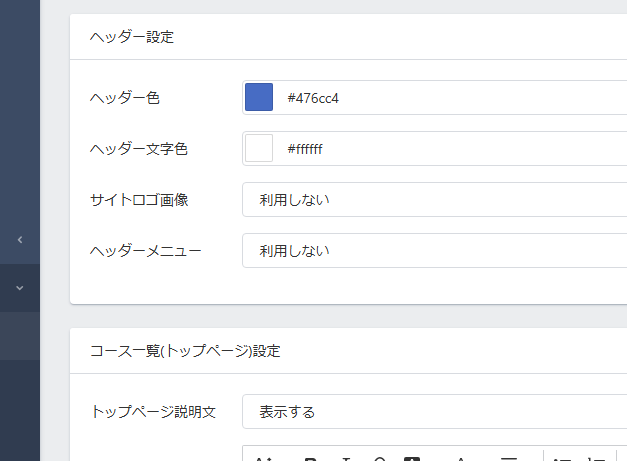The height and width of the screenshot is (461, 627).
Task: Click text highlight color icon in editor
Action: tap(412, 458)
